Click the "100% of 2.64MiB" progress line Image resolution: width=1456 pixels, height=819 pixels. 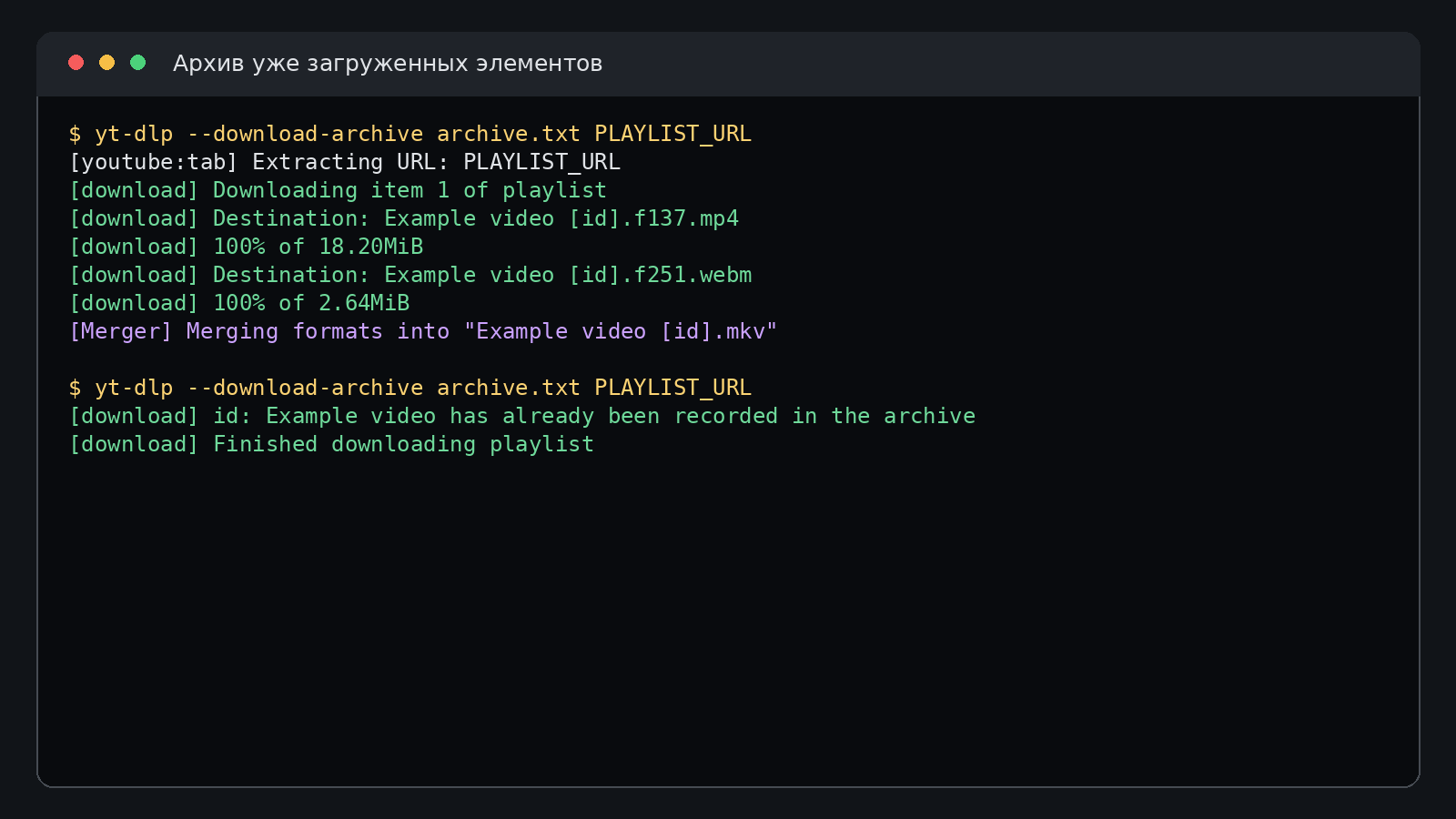(x=239, y=303)
